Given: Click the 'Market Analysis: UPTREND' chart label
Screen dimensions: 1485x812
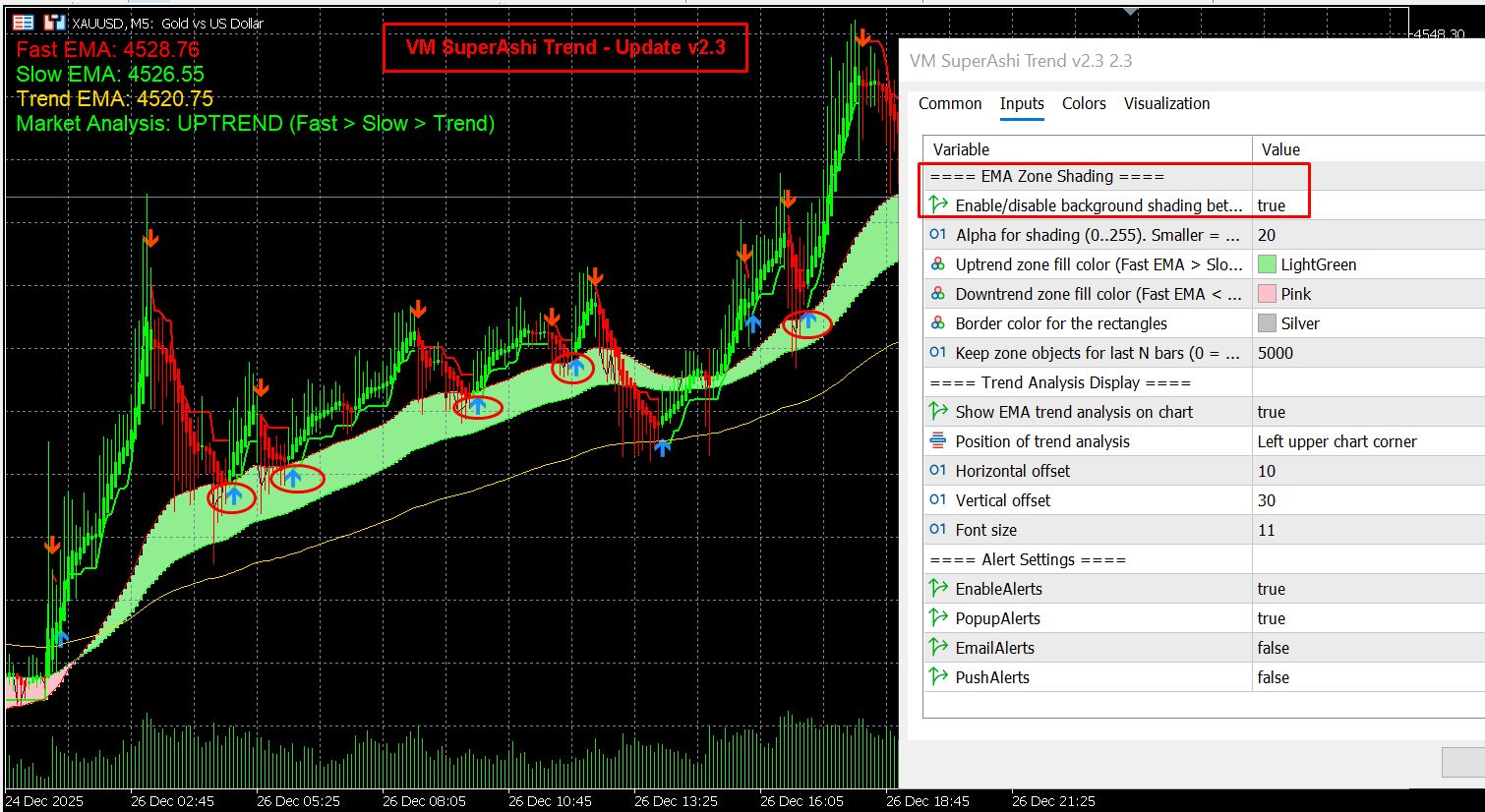Looking at the screenshot, I should point(256,124).
